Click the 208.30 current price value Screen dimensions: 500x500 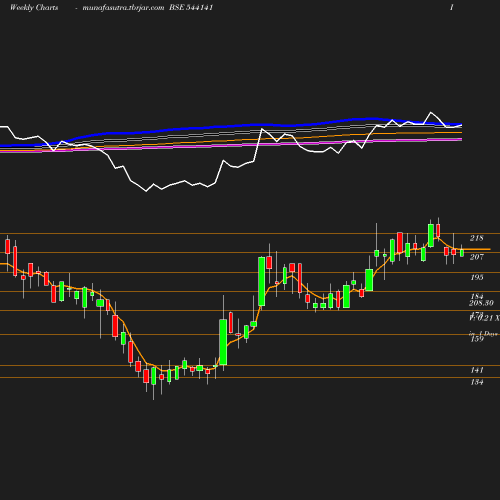pos(481,303)
